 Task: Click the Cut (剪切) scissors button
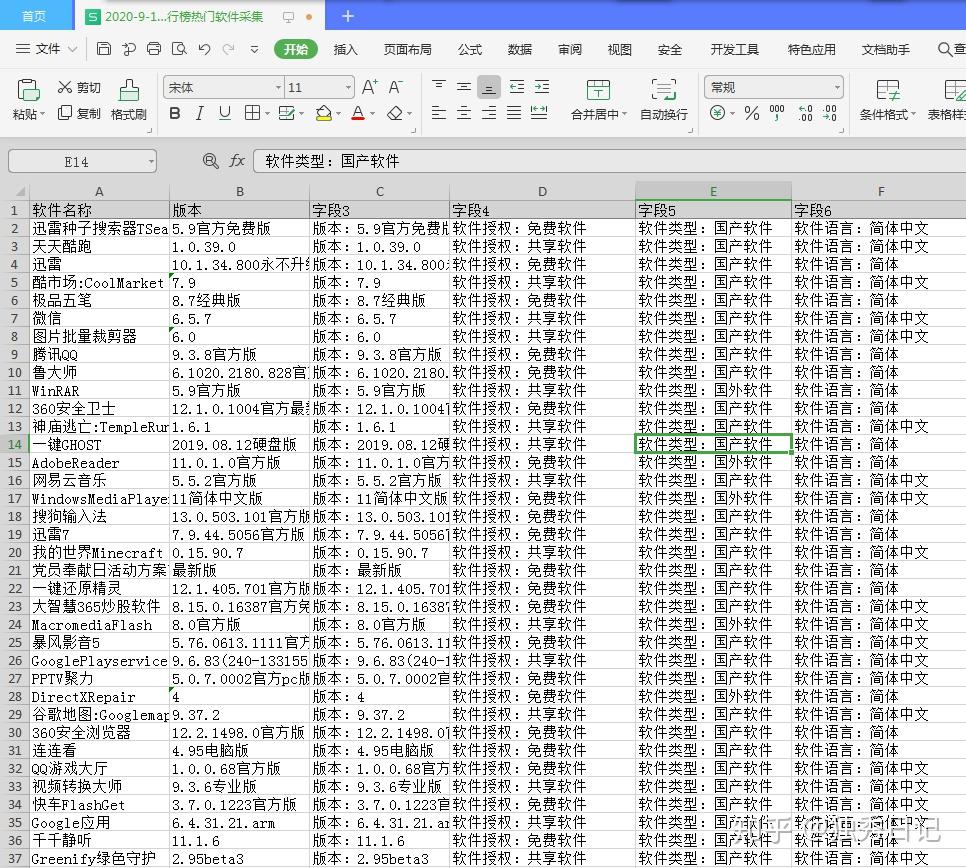pyautogui.click(x=79, y=87)
